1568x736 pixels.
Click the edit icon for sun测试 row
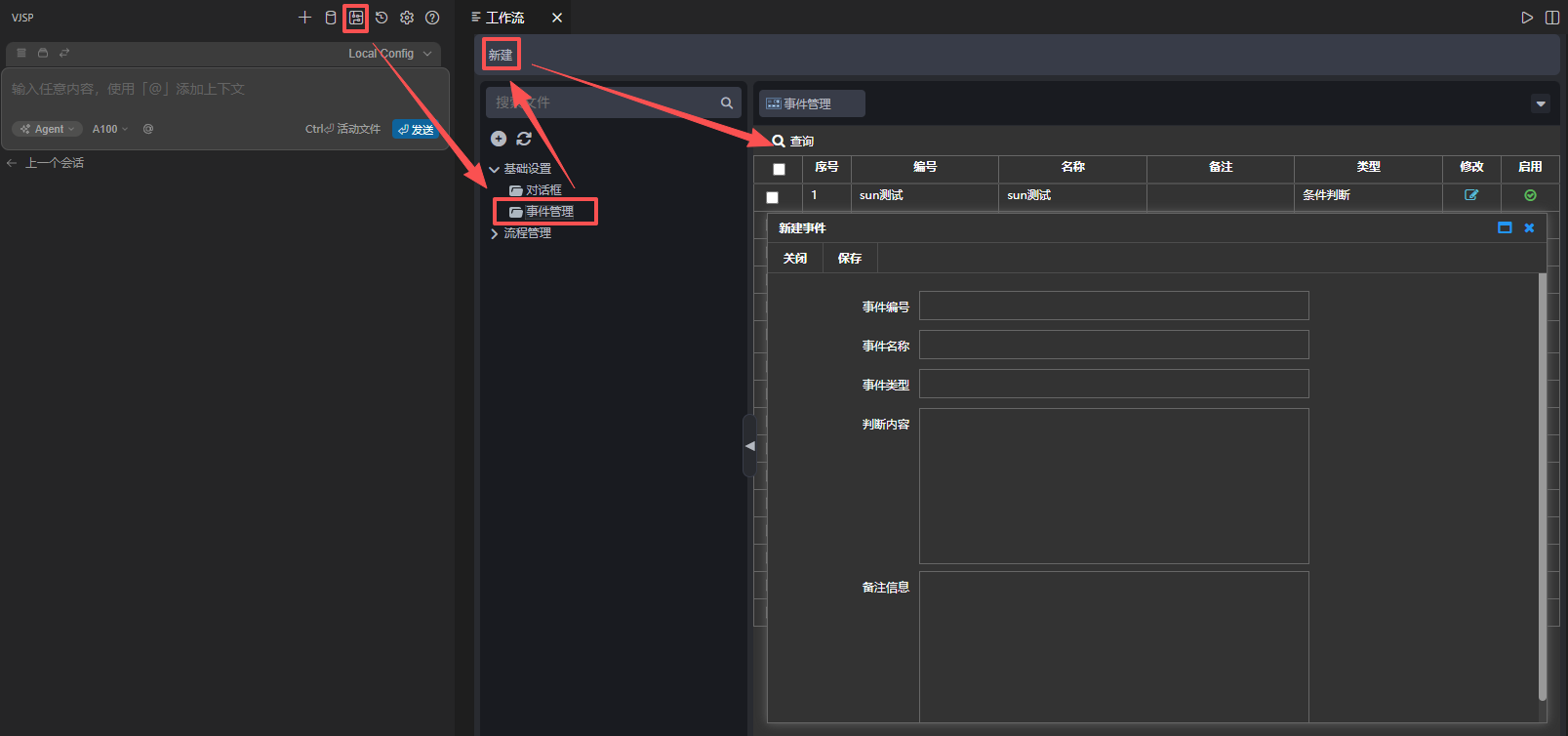[1471, 195]
